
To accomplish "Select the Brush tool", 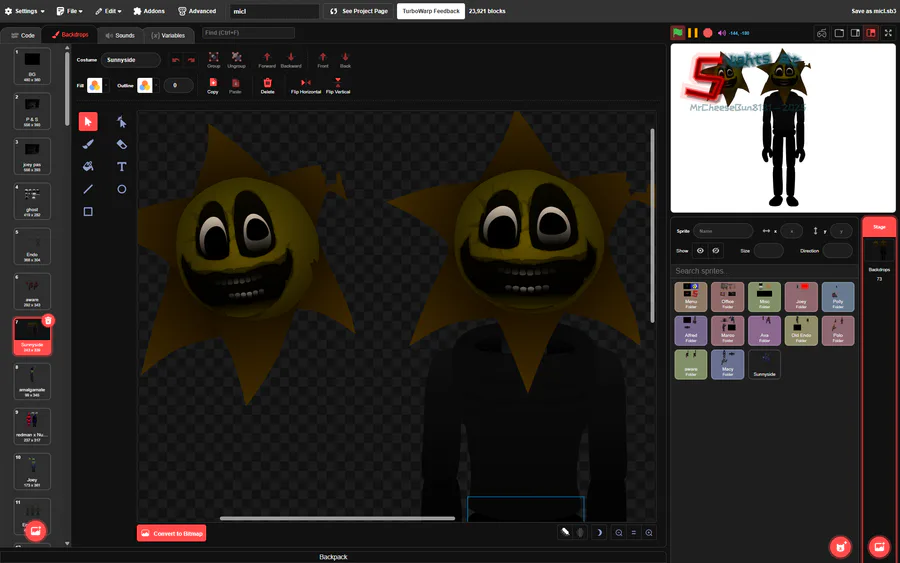I will [x=88, y=144].
